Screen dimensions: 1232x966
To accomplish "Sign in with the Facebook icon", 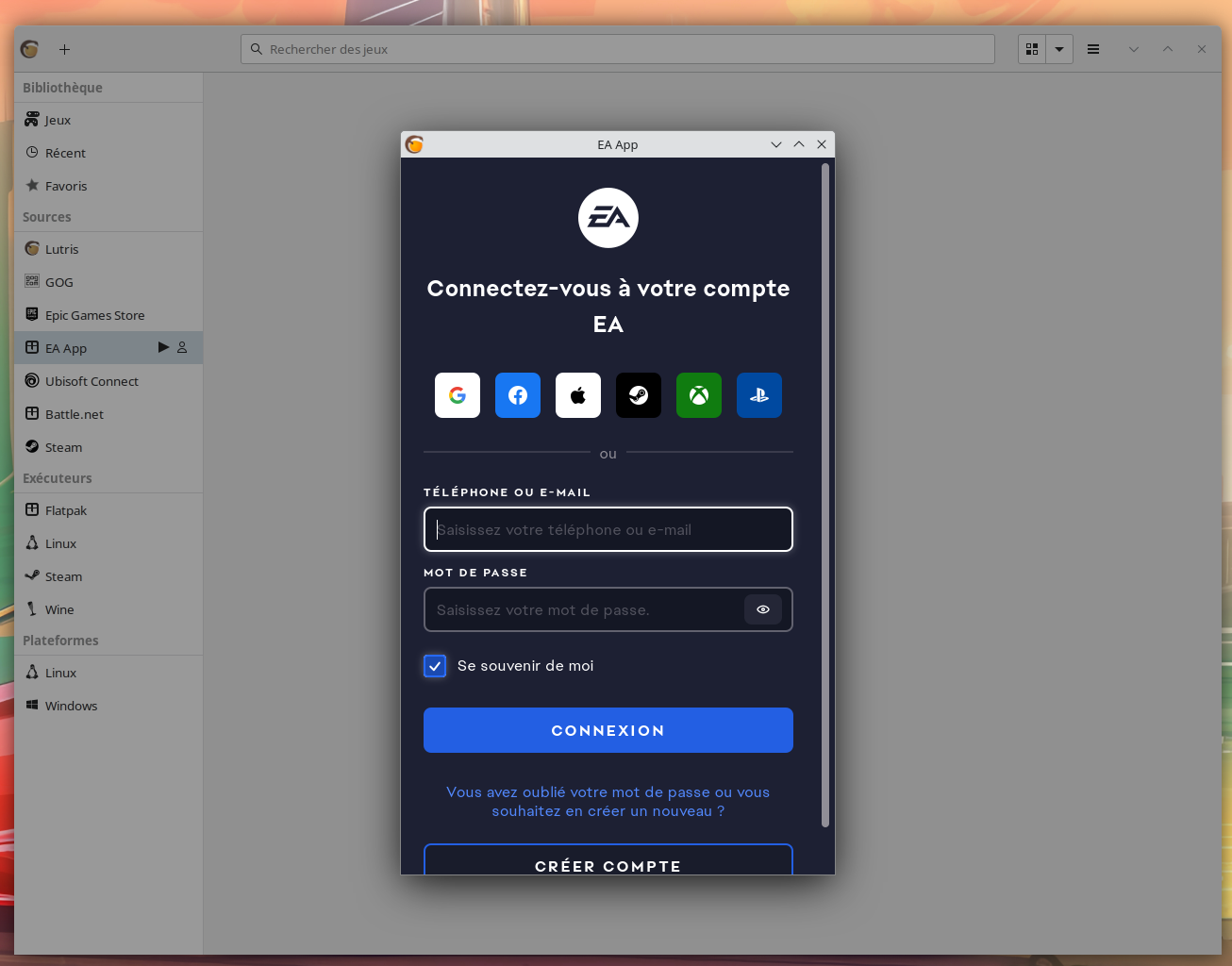I will pyautogui.click(x=518, y=395).
